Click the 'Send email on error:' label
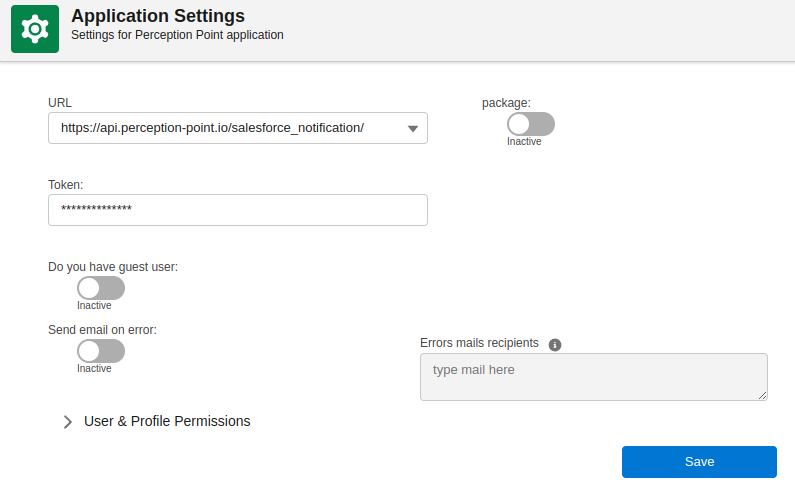Screen dimensions: 795x498 [102, 329]
